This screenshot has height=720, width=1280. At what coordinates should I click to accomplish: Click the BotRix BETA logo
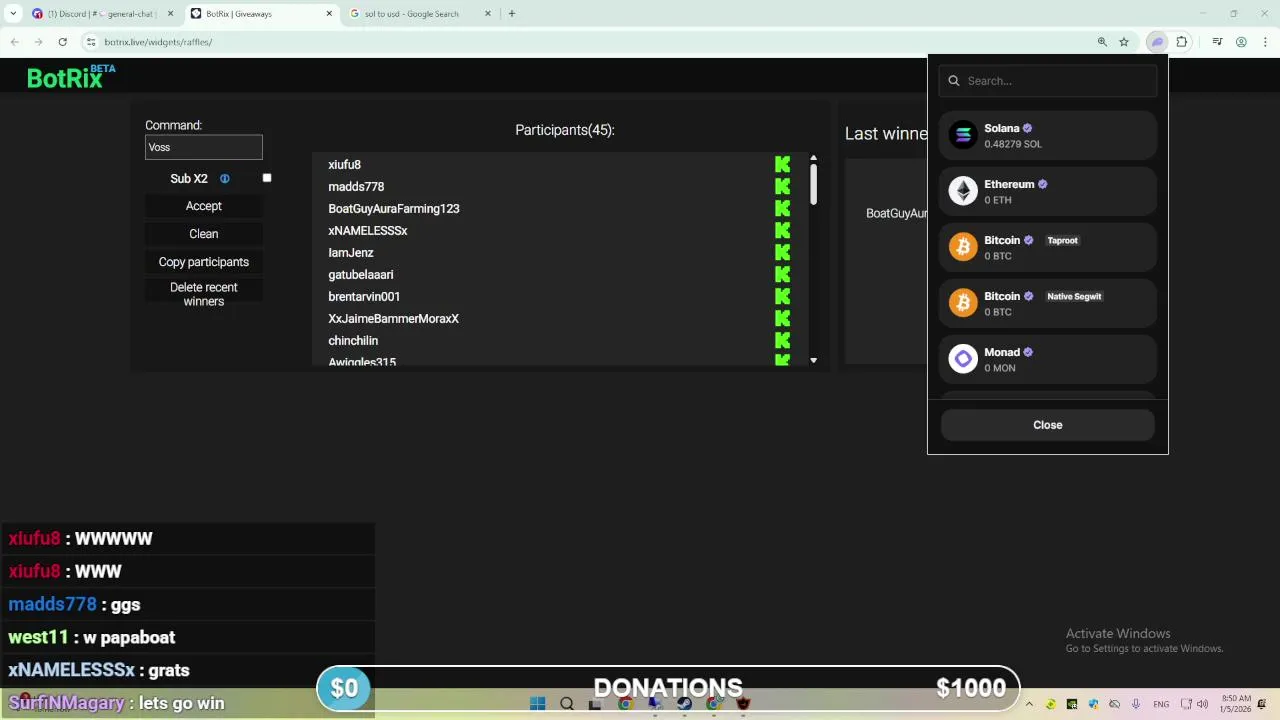tap(71, 77)
